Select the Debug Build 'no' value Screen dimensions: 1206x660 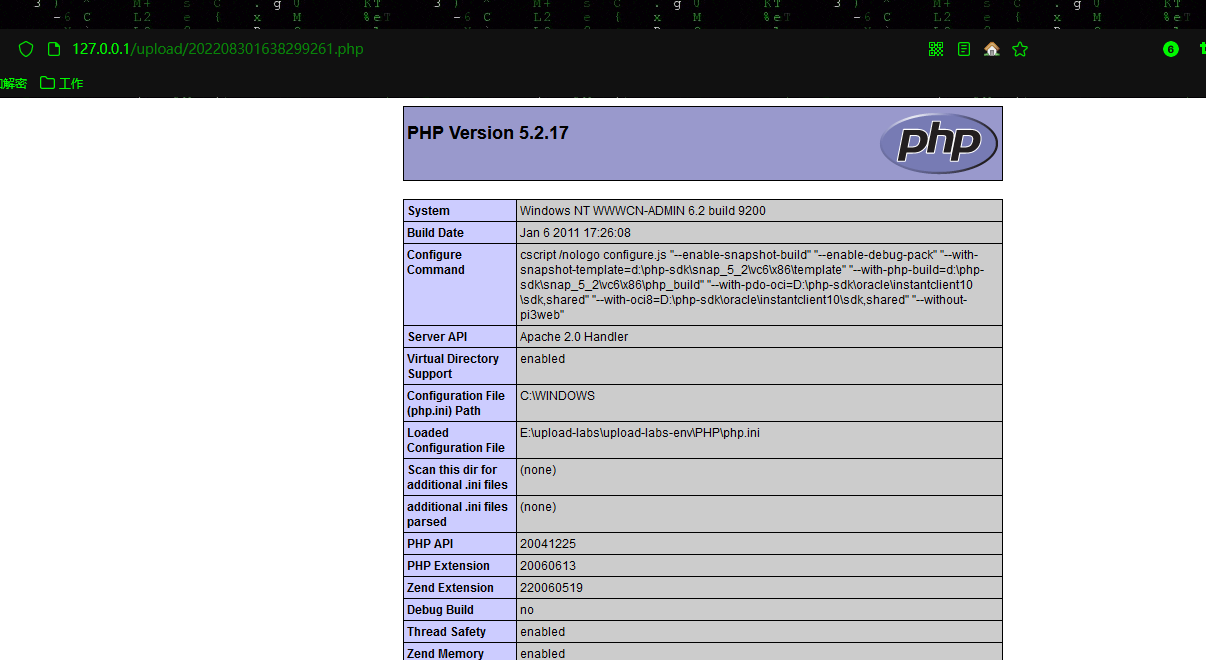527,610
